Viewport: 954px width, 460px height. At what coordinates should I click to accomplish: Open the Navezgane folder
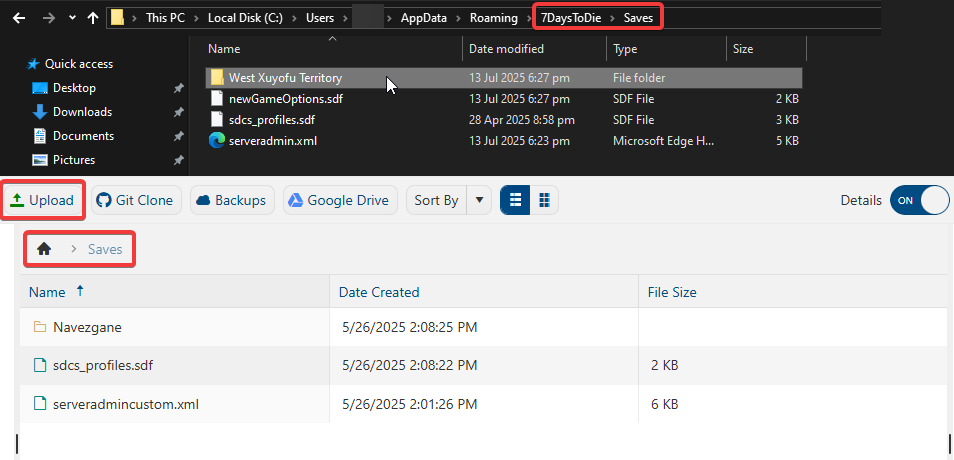pyautogui.click(x=87, y=327)
